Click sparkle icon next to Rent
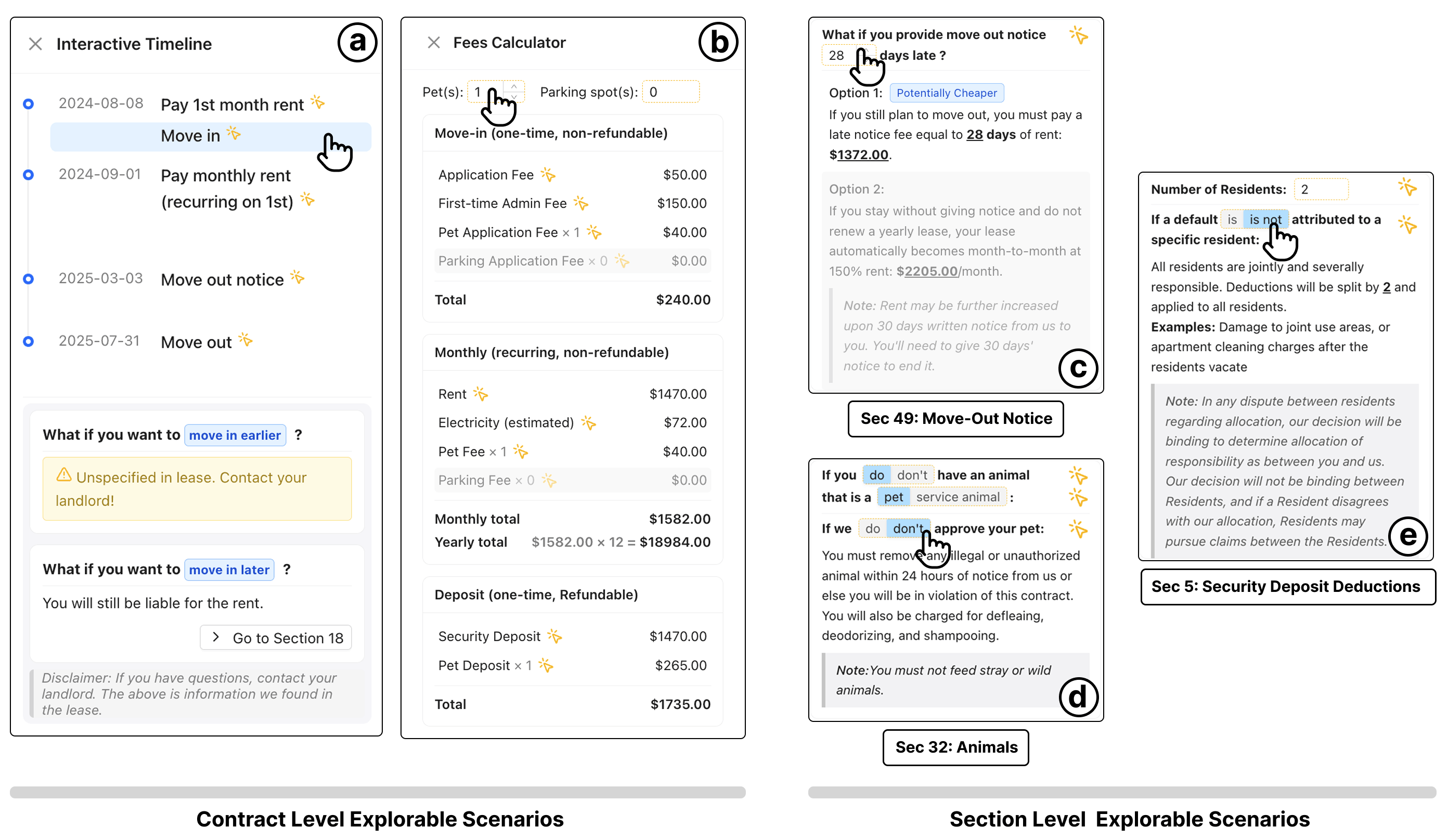The width and height of the screenshot is (1448, 840). (481, 394)
